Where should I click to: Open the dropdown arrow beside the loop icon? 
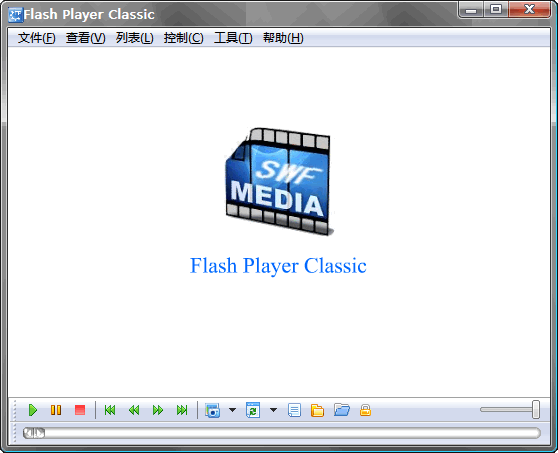coord(273,410)
